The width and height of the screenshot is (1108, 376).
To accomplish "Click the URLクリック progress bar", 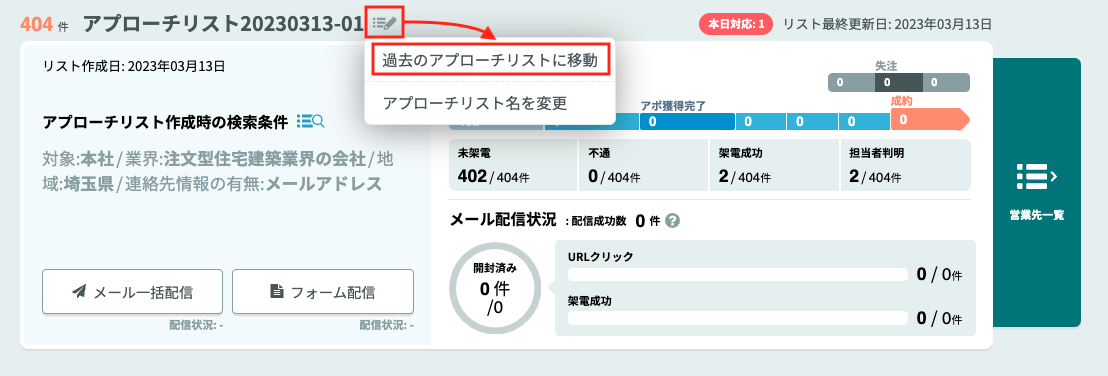I will [737, 274].
